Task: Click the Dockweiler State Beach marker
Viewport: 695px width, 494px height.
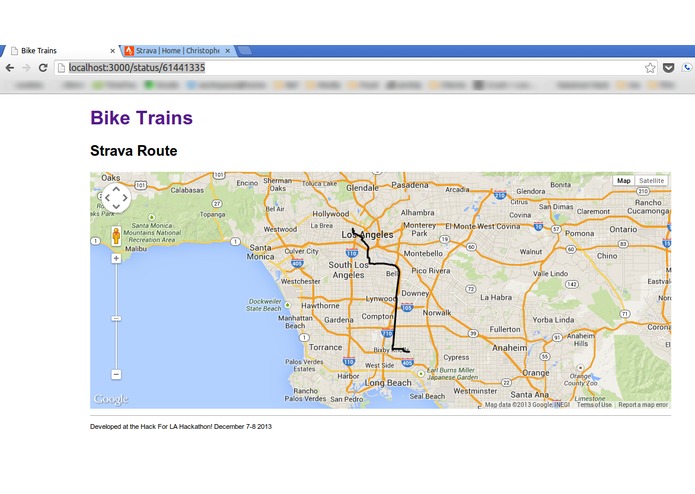Action: click(x=288, y=305)
